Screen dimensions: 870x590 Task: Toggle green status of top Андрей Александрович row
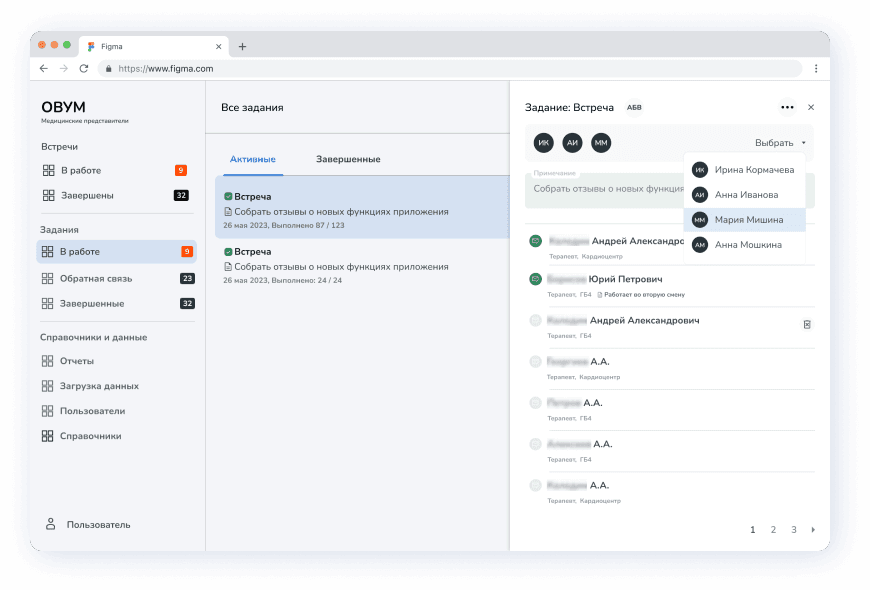tap(535, 241)
